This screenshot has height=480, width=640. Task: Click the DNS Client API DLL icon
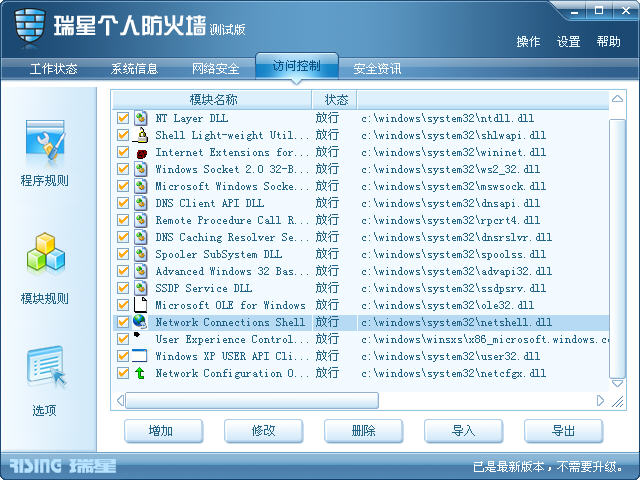click(140, 203)
